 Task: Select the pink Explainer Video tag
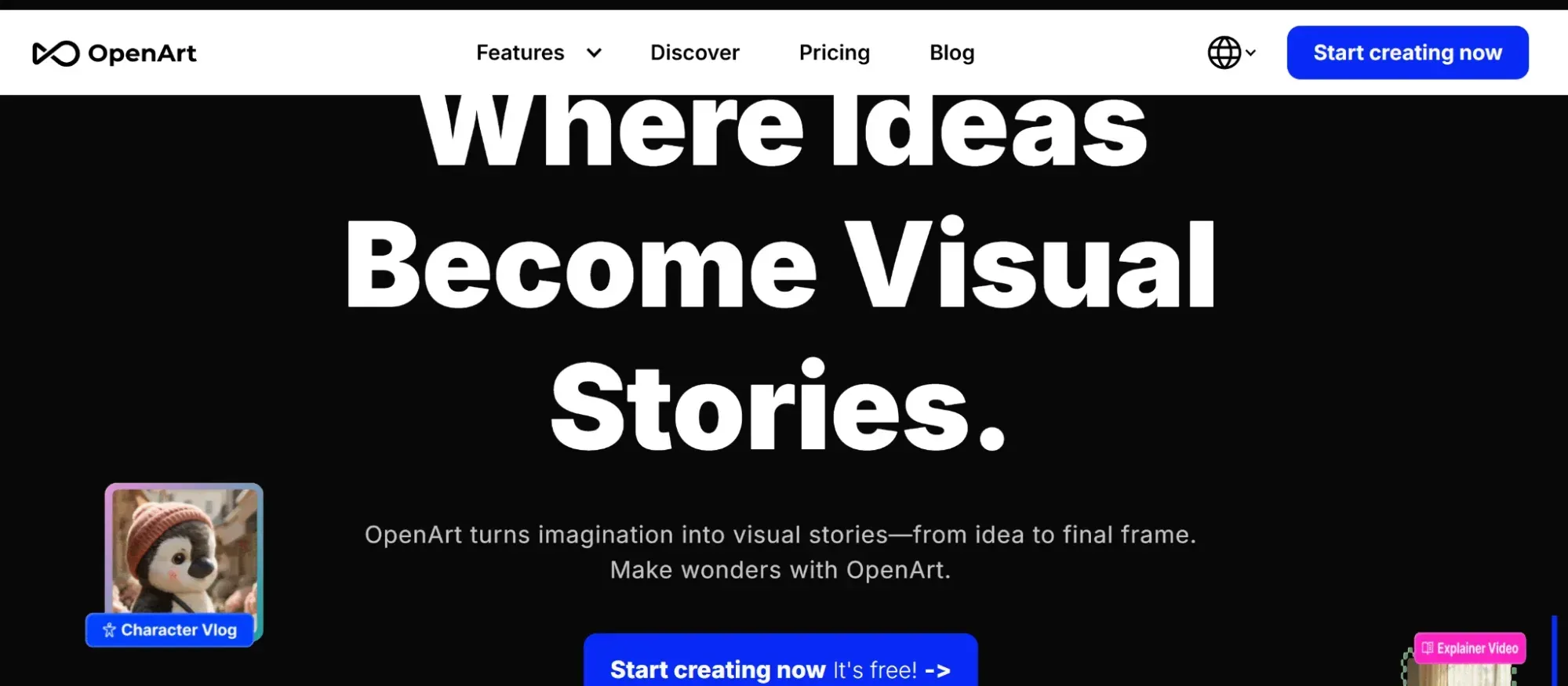(1469, 648)
